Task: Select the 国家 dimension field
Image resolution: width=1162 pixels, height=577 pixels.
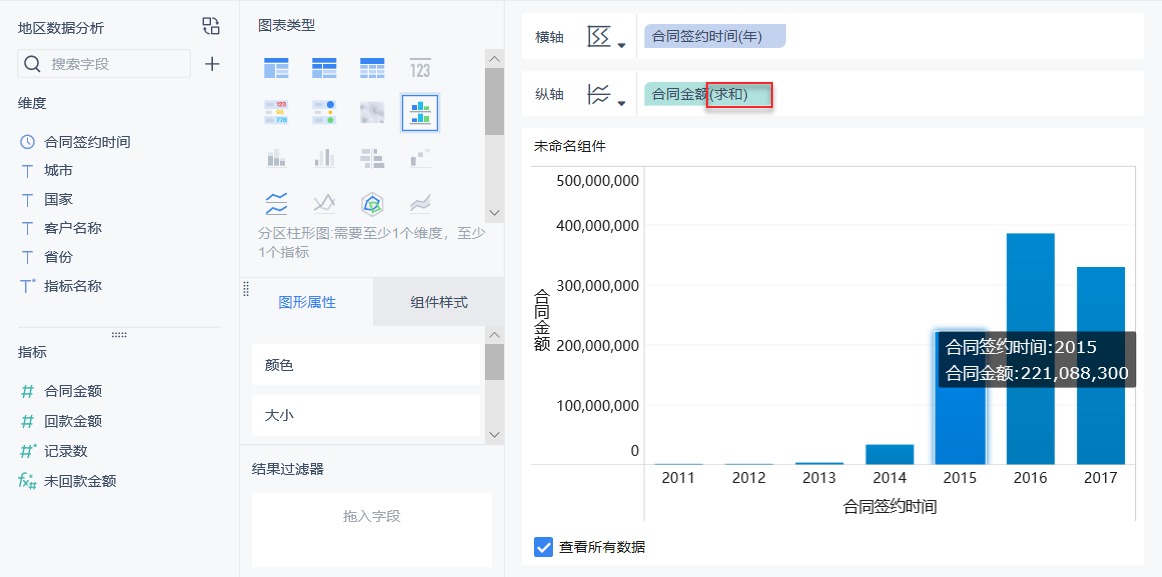Action: click(58, 199)
